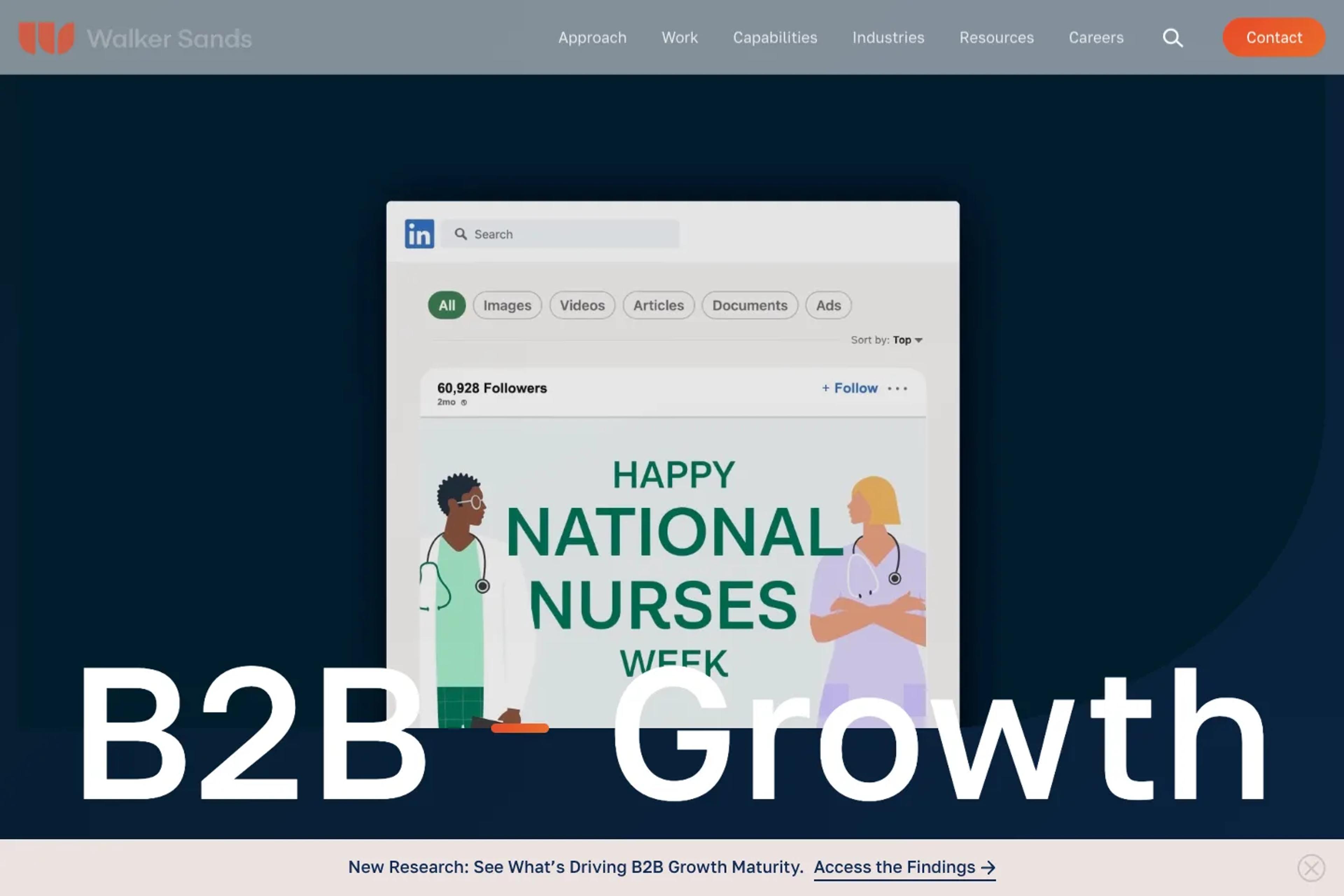The width and height of the screenshot is (1344, 896).
Task: Select the Articles filter pill
Action: pos(658,305)
